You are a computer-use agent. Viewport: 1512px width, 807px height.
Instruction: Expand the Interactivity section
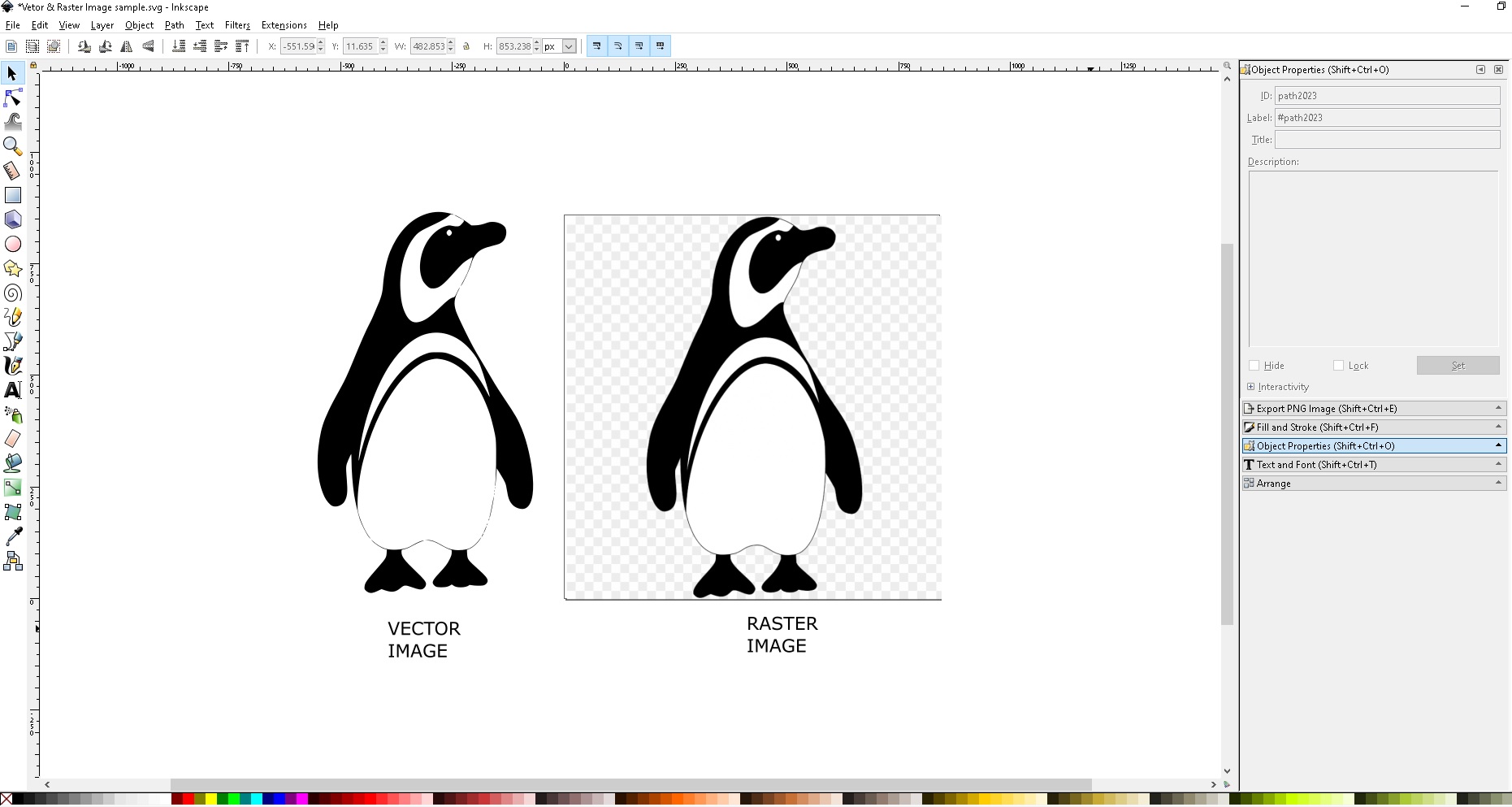click(x=1251, y=387)
